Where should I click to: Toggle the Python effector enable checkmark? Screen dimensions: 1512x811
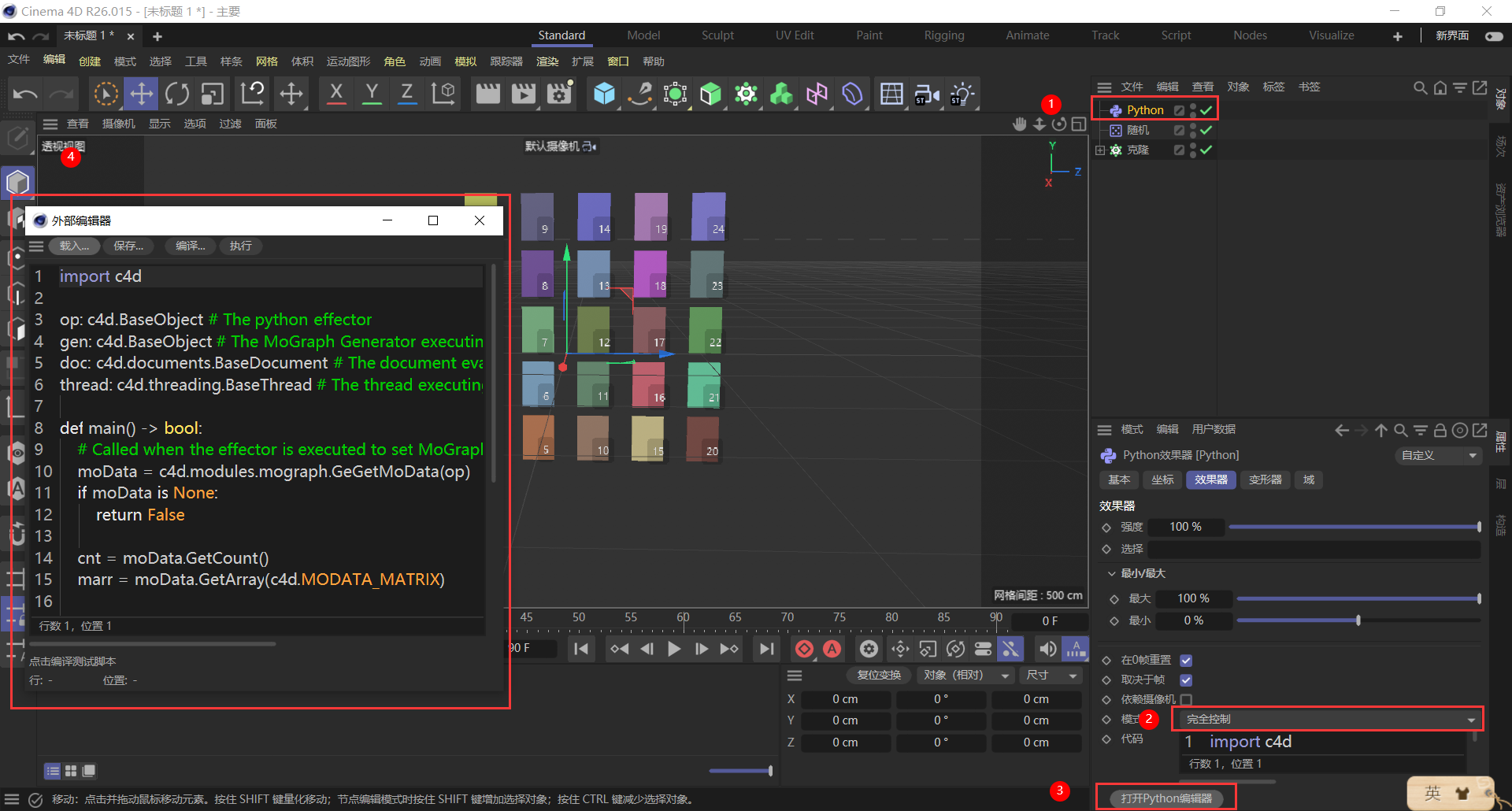tap(1206, 110)
